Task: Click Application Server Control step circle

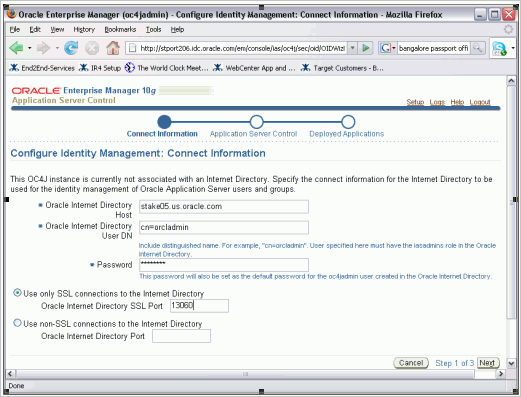Action: [x=257, y=122]
